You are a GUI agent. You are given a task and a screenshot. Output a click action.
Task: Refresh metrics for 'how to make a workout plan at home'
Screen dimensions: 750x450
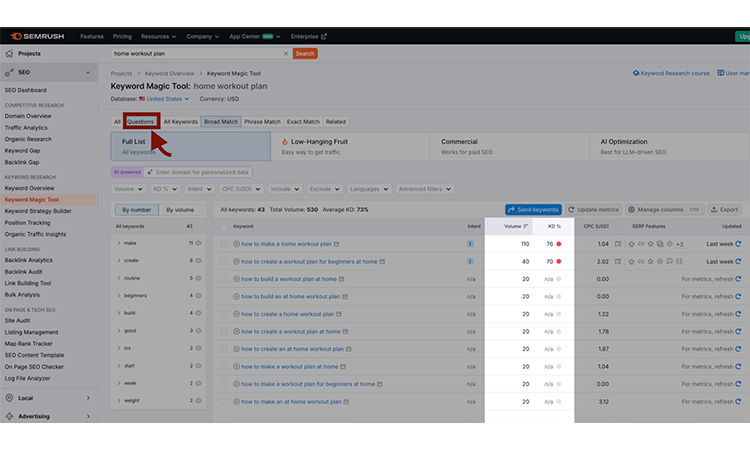(x=738, y=367)
